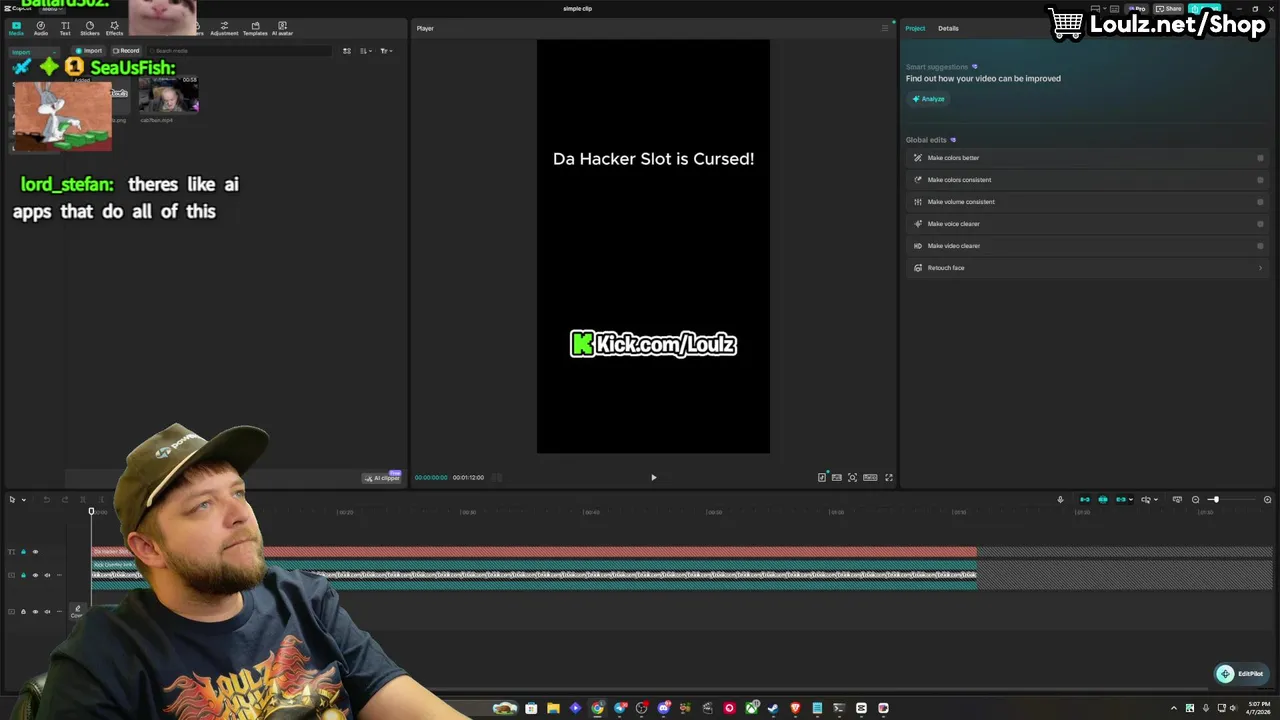Open the media type filter dropdown
This screenshot has width=1280, height=720.
point(386,51)
